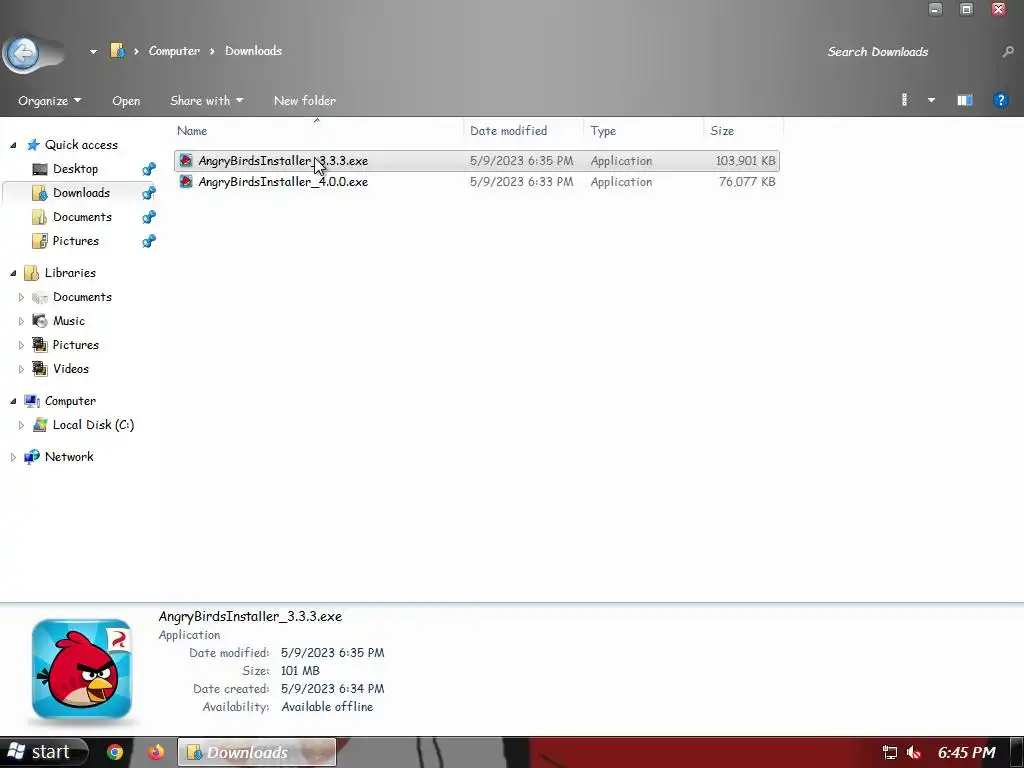The image size is (1024, 768).
Task: Collapse the Libraries group
Action: click(13, 273)
